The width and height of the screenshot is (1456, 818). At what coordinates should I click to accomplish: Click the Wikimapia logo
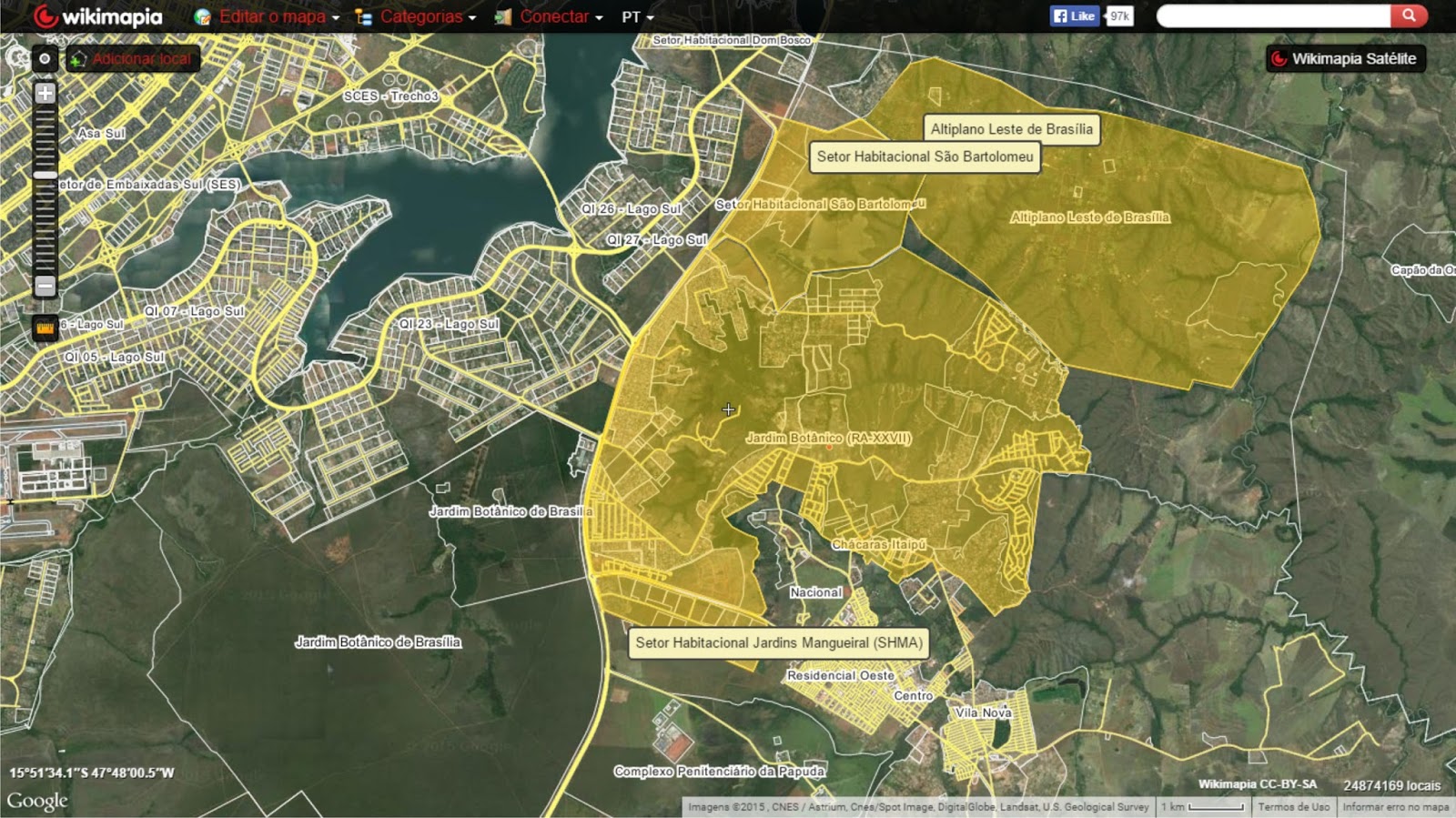coord(97,16)
